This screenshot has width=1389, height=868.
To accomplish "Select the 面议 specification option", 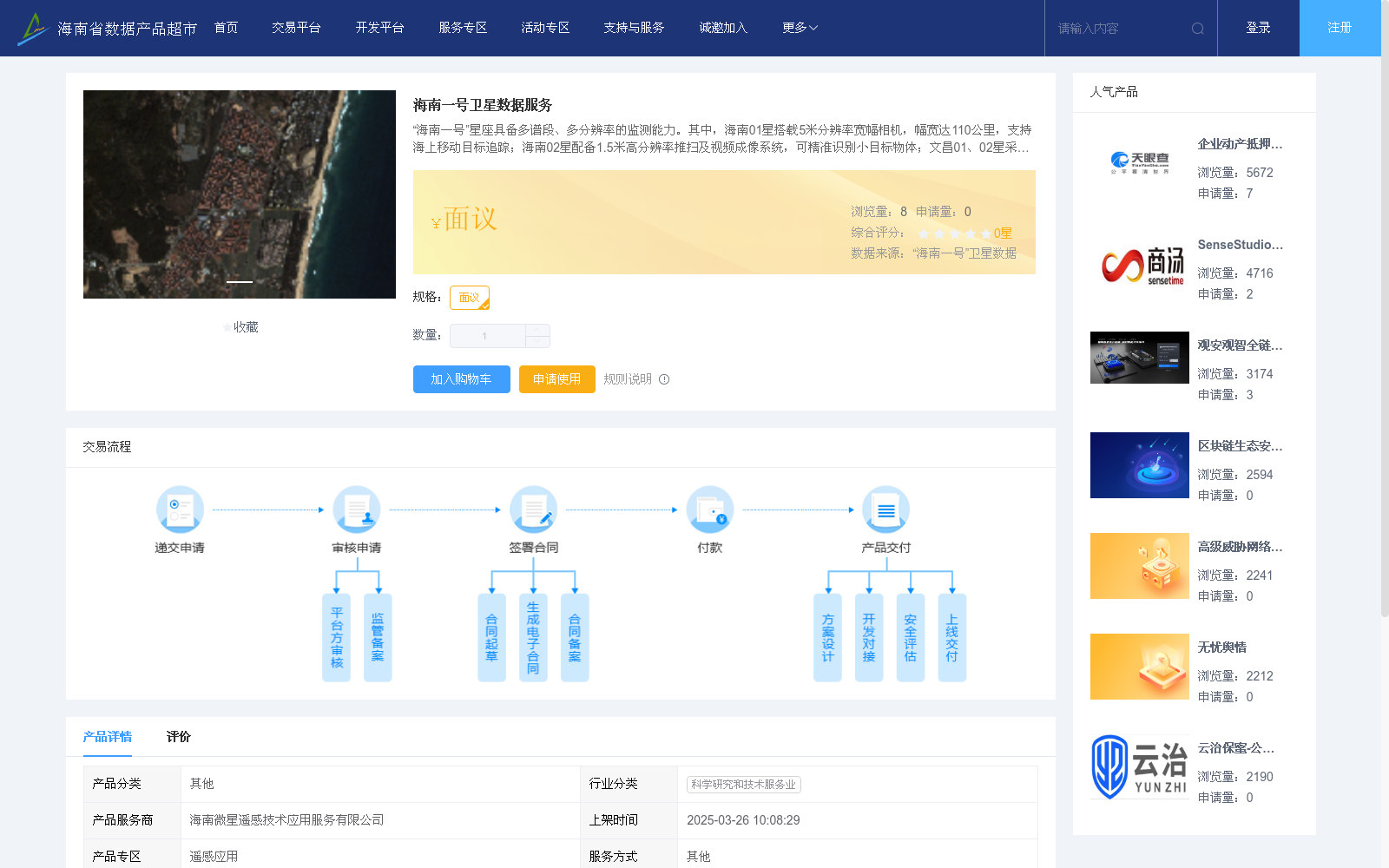I will [x=470, y=298].
